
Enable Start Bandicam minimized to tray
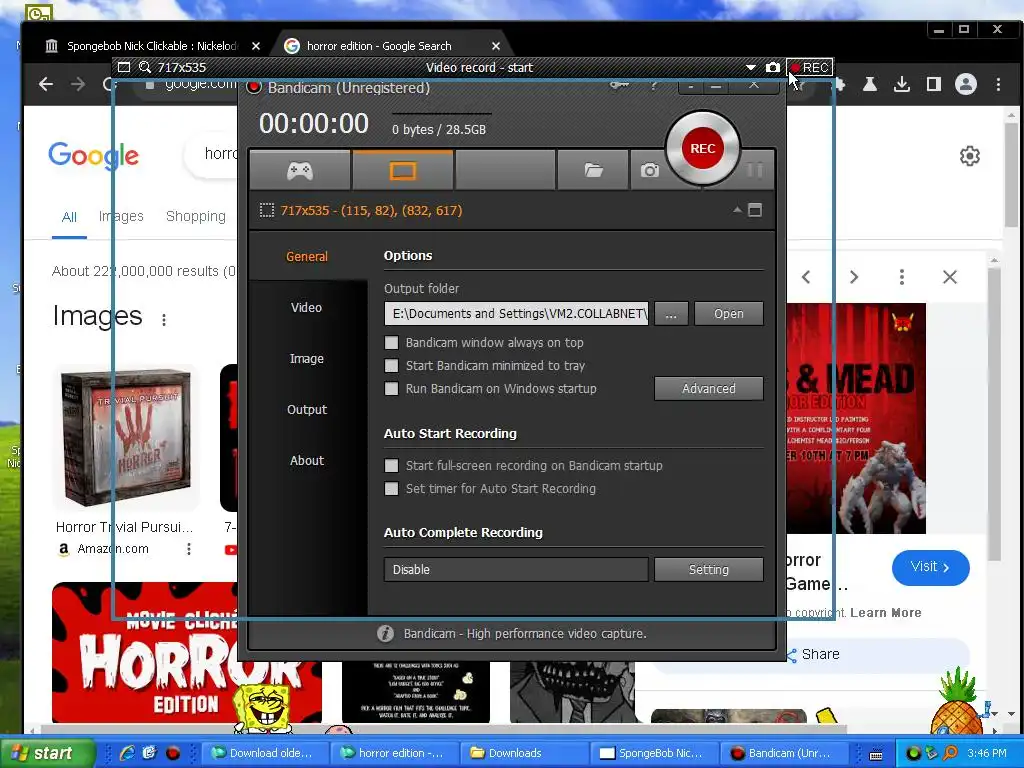tap(391, 366)
